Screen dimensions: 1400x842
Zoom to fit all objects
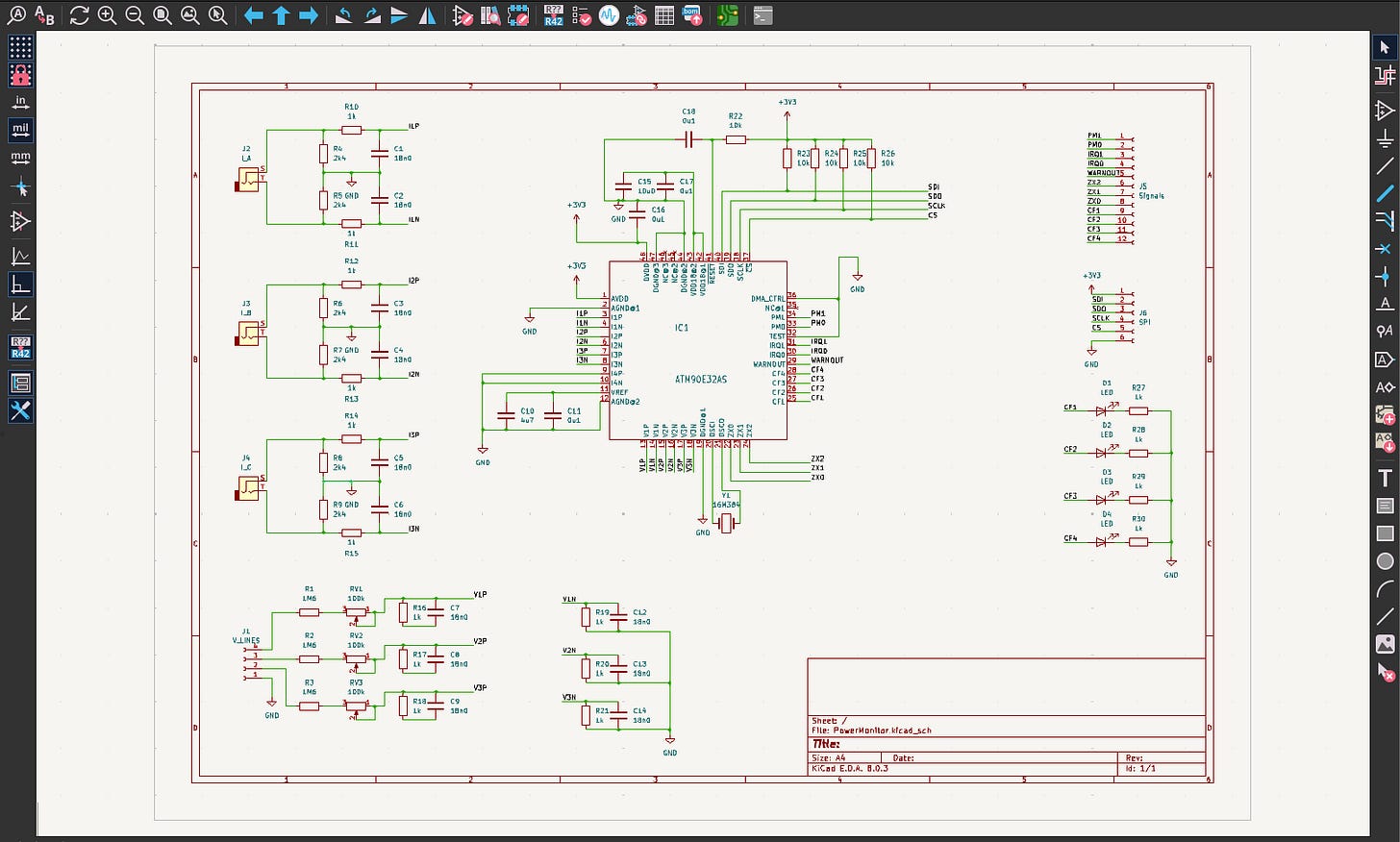click(x=190, y=15)
